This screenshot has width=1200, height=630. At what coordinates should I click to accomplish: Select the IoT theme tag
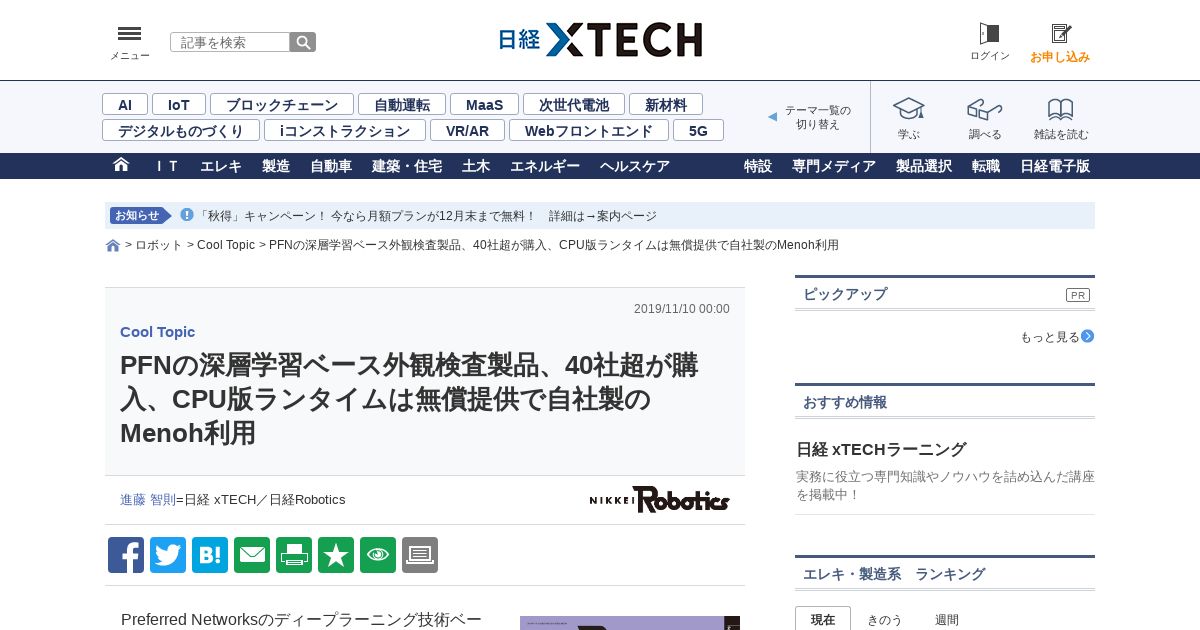[x=179, y=104]
